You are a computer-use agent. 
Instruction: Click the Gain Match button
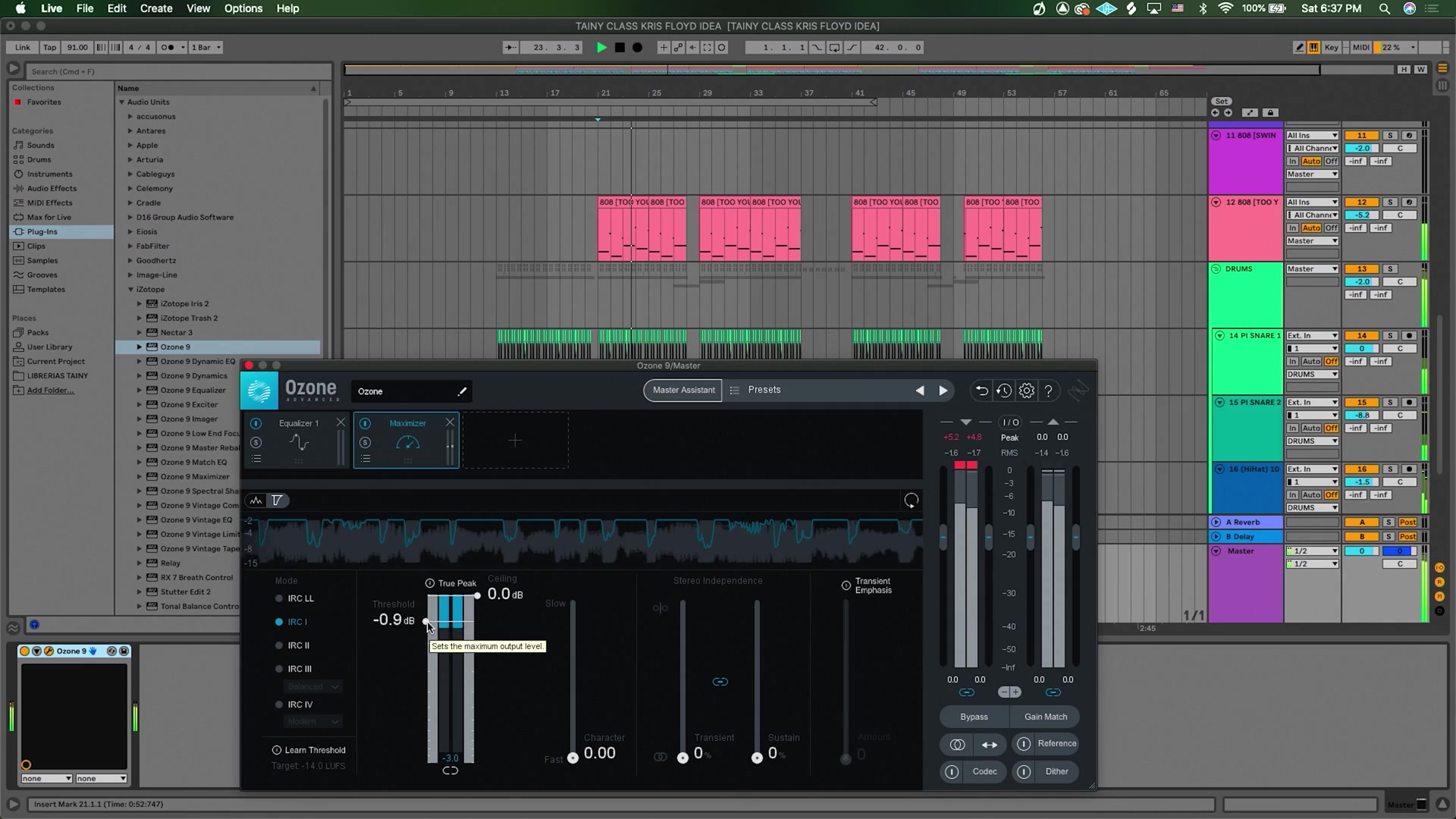click(1045, 716)
